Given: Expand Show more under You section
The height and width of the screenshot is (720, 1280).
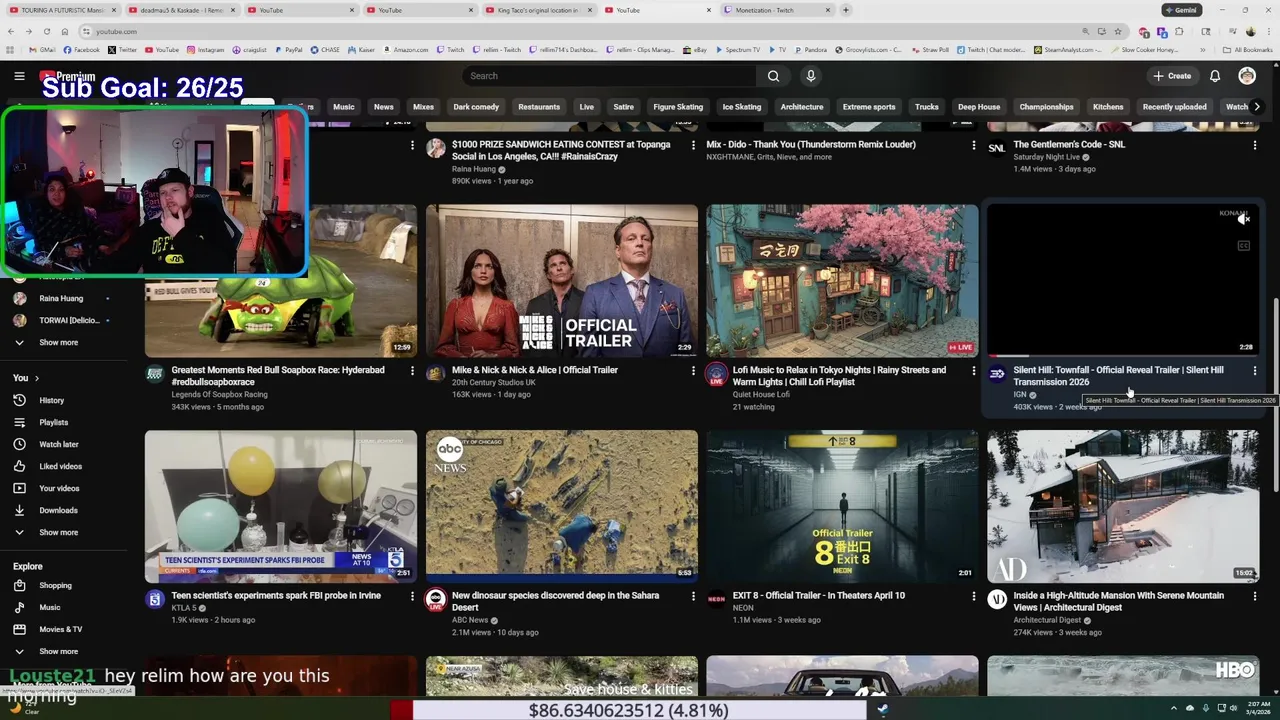Looking at the screenshot, I should (x=64, y=532).
